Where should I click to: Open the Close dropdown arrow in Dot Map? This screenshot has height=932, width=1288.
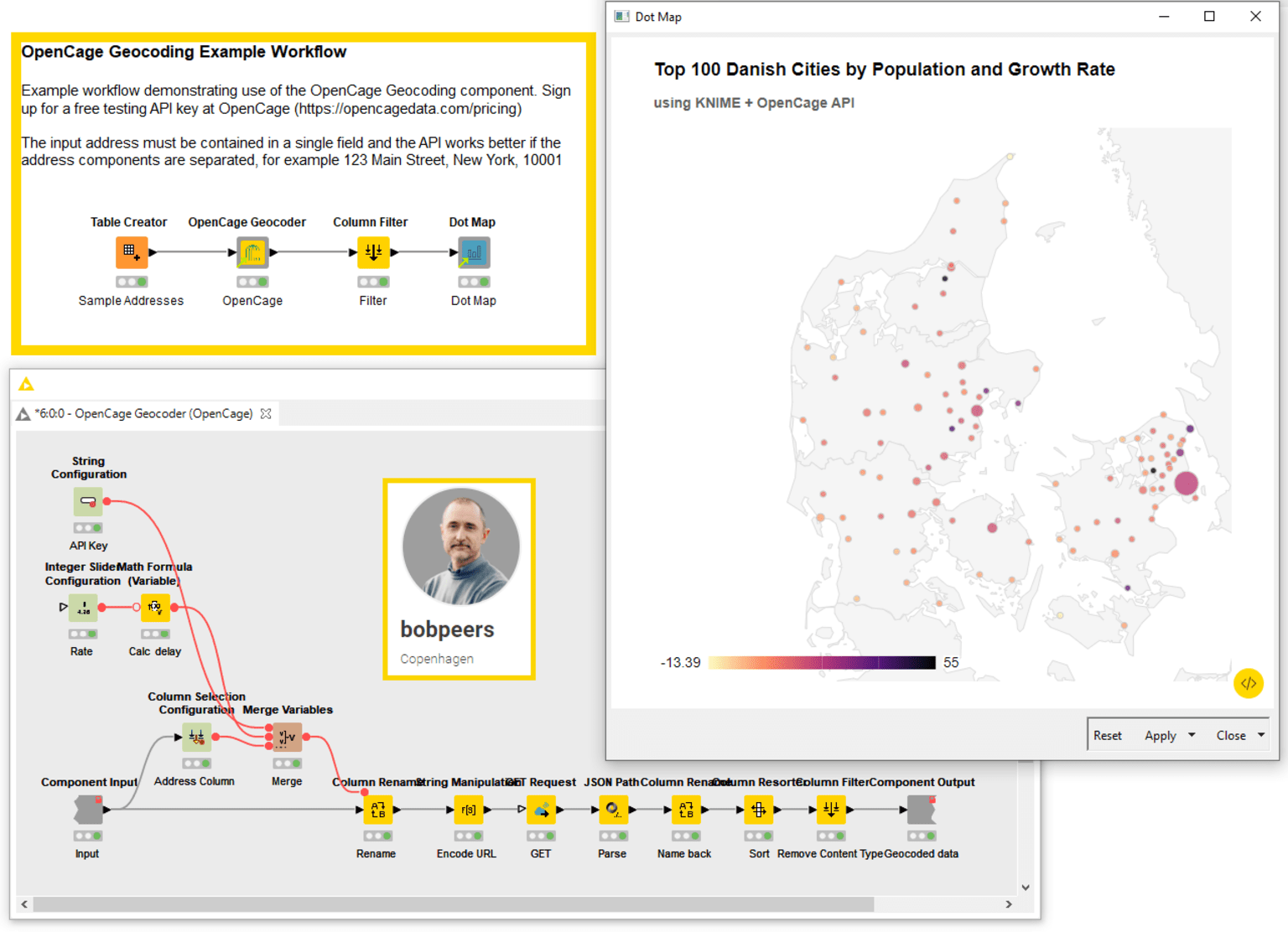point(1261,735)
